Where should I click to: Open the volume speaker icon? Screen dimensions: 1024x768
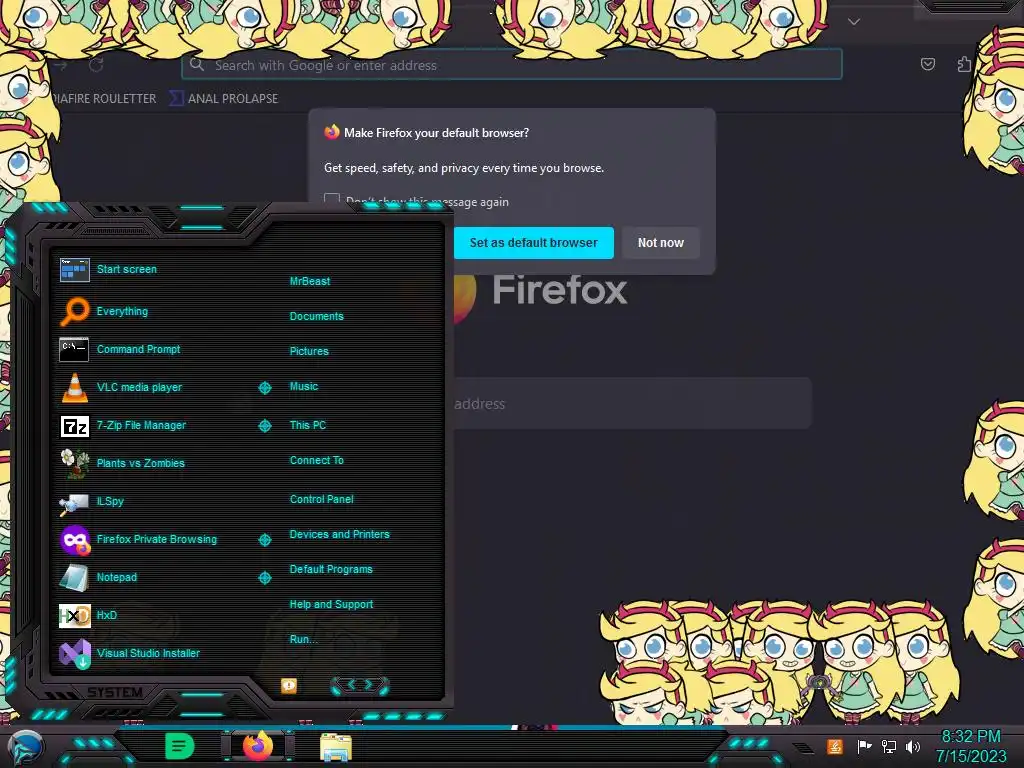(x=912, y=746)
